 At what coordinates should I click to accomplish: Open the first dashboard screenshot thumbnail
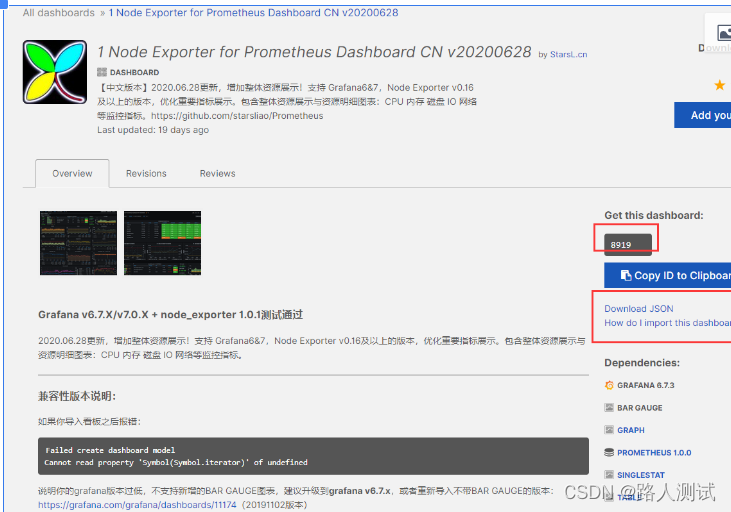(x=78, y=243)
